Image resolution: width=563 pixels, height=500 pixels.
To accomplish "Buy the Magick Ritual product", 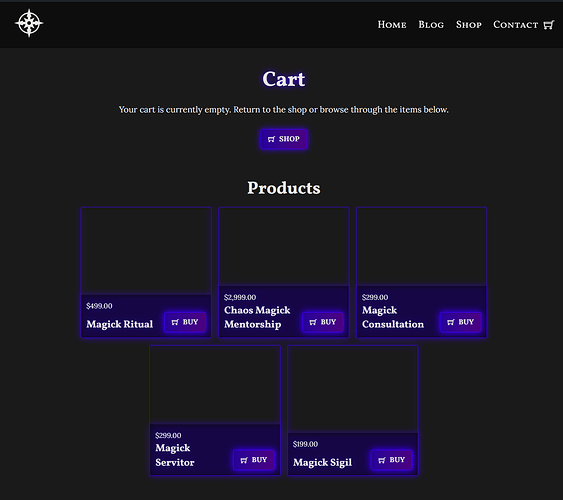I will point(185,322).
